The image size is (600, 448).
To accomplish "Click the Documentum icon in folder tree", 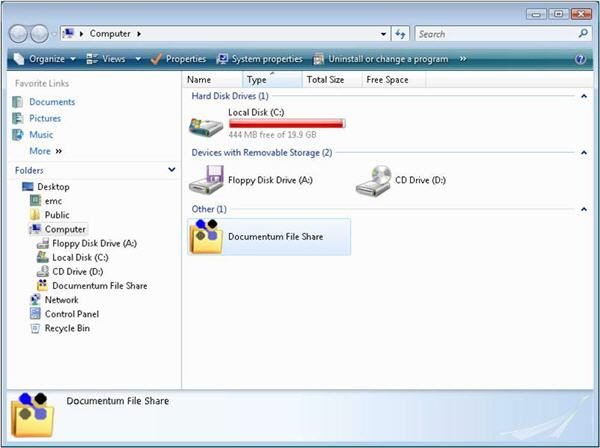I will click(42, 285).
